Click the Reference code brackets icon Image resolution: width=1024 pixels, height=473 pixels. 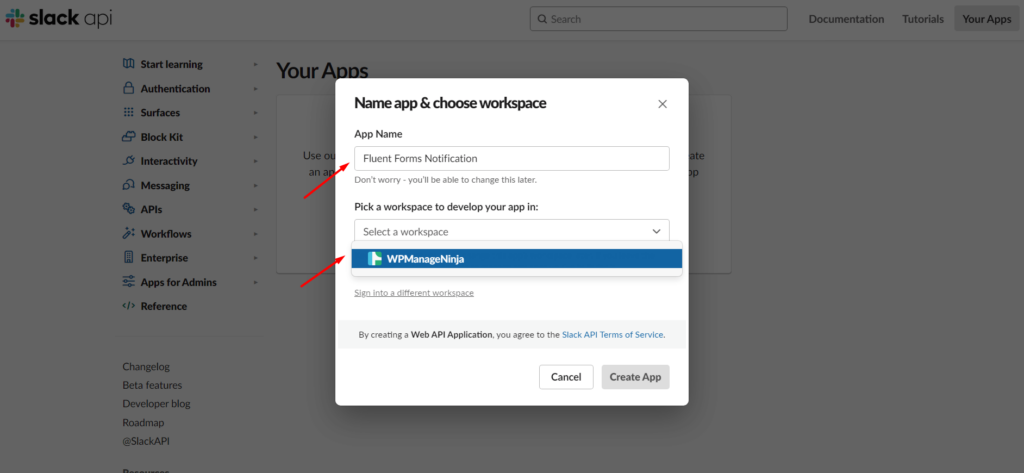pyautogui.click(x=129, y=306)
